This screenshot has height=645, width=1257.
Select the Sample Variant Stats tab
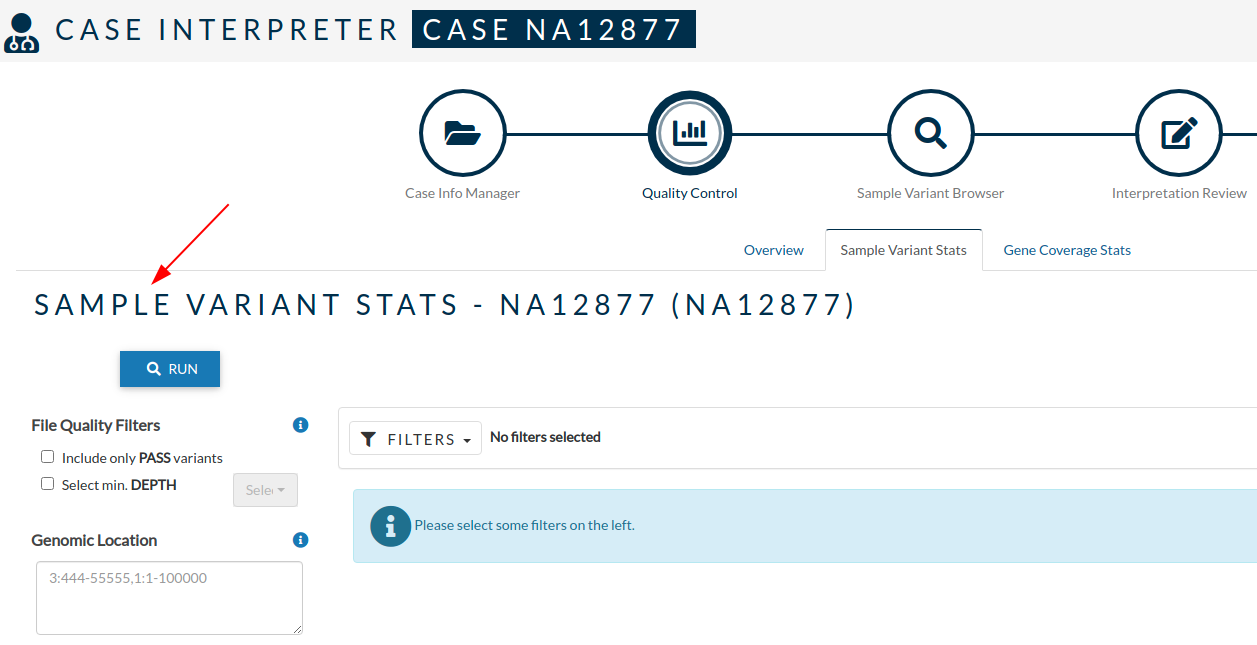point(903,249)
